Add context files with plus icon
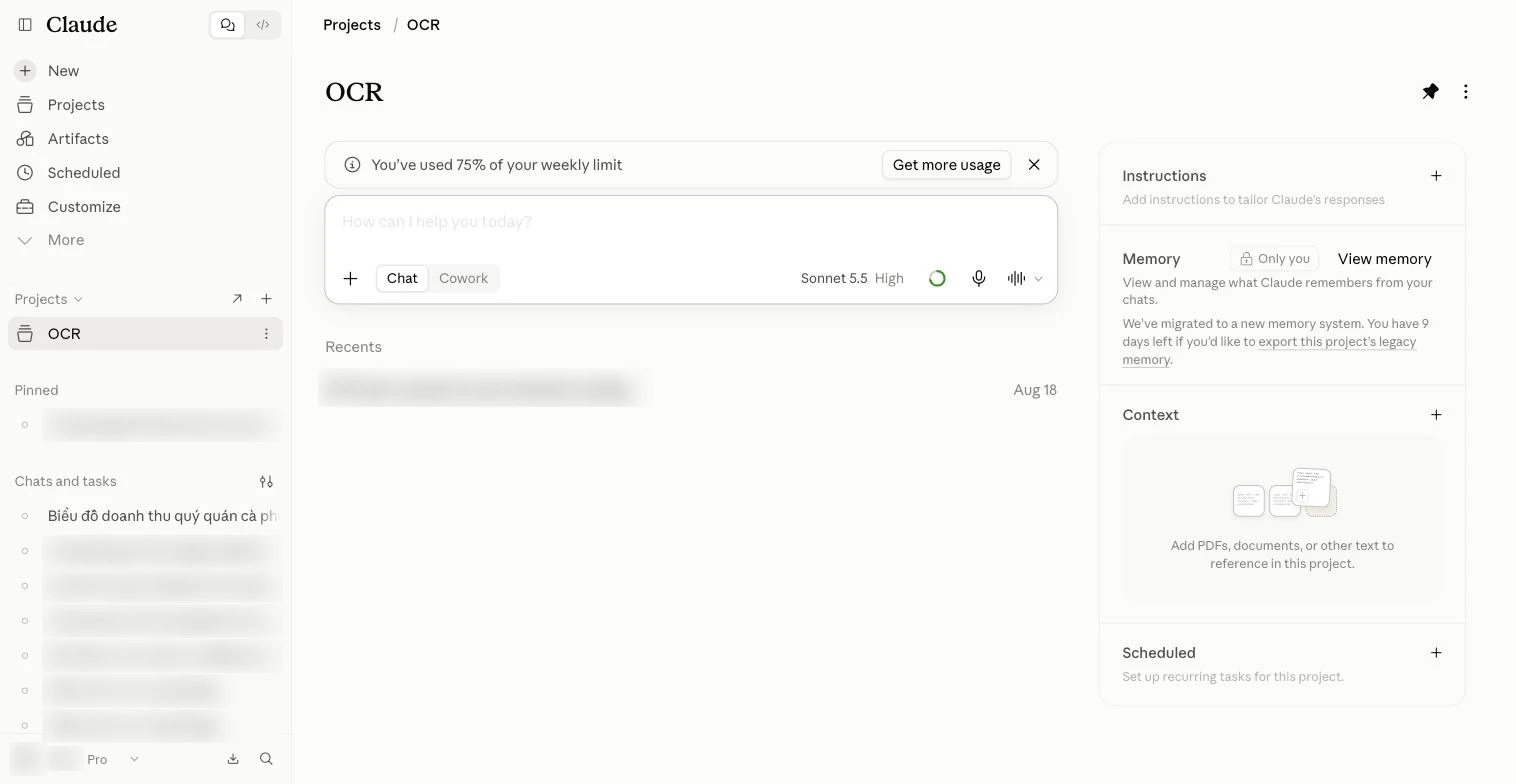 (x=1436, y=415)
